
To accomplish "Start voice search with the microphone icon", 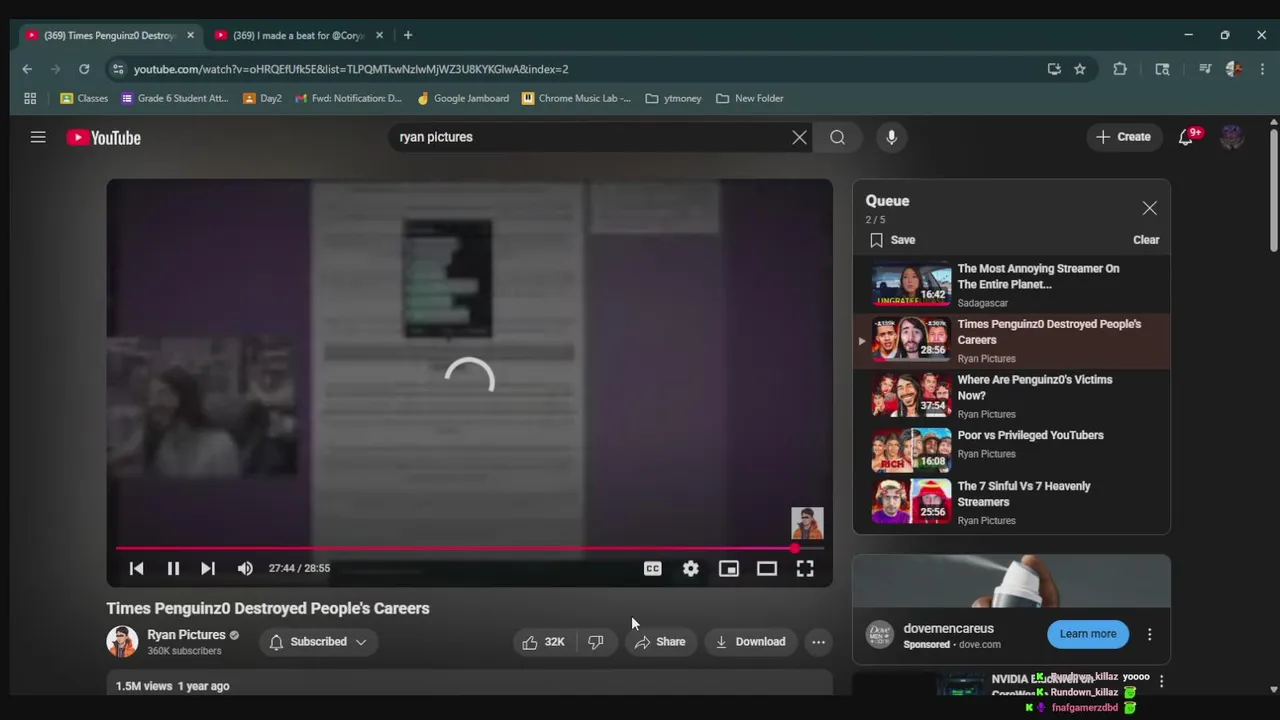I will (891, 137).
